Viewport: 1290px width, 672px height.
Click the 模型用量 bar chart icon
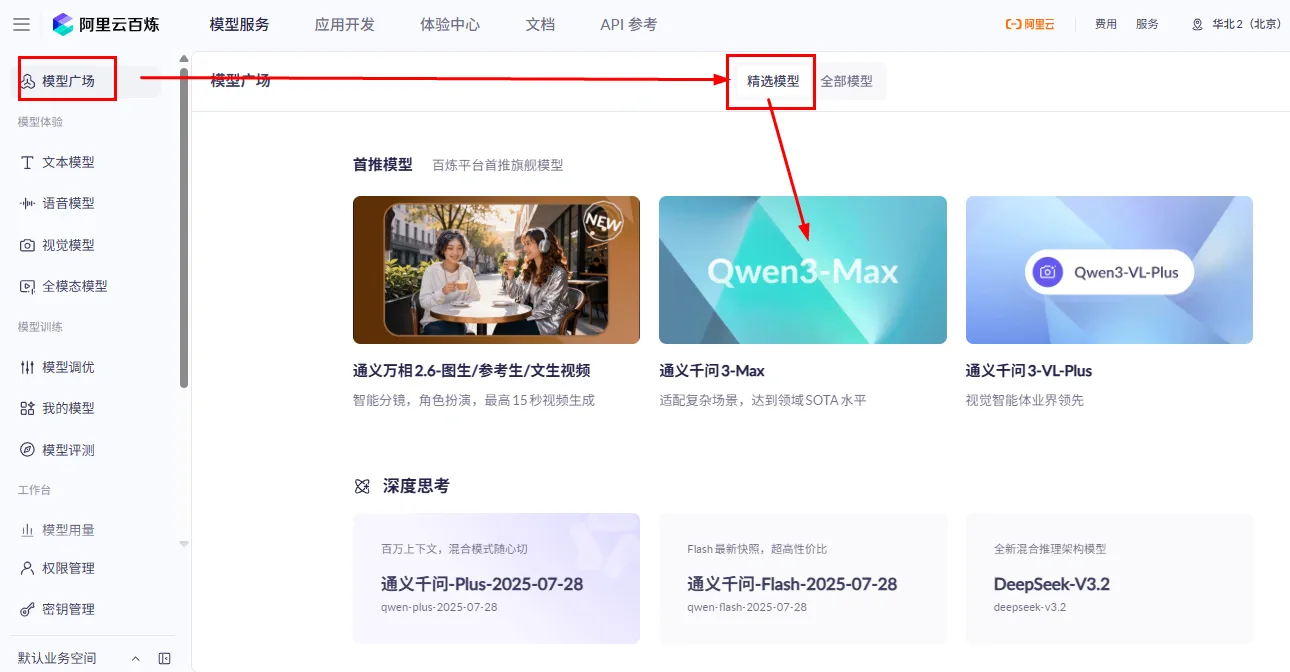tap(28, 530)
